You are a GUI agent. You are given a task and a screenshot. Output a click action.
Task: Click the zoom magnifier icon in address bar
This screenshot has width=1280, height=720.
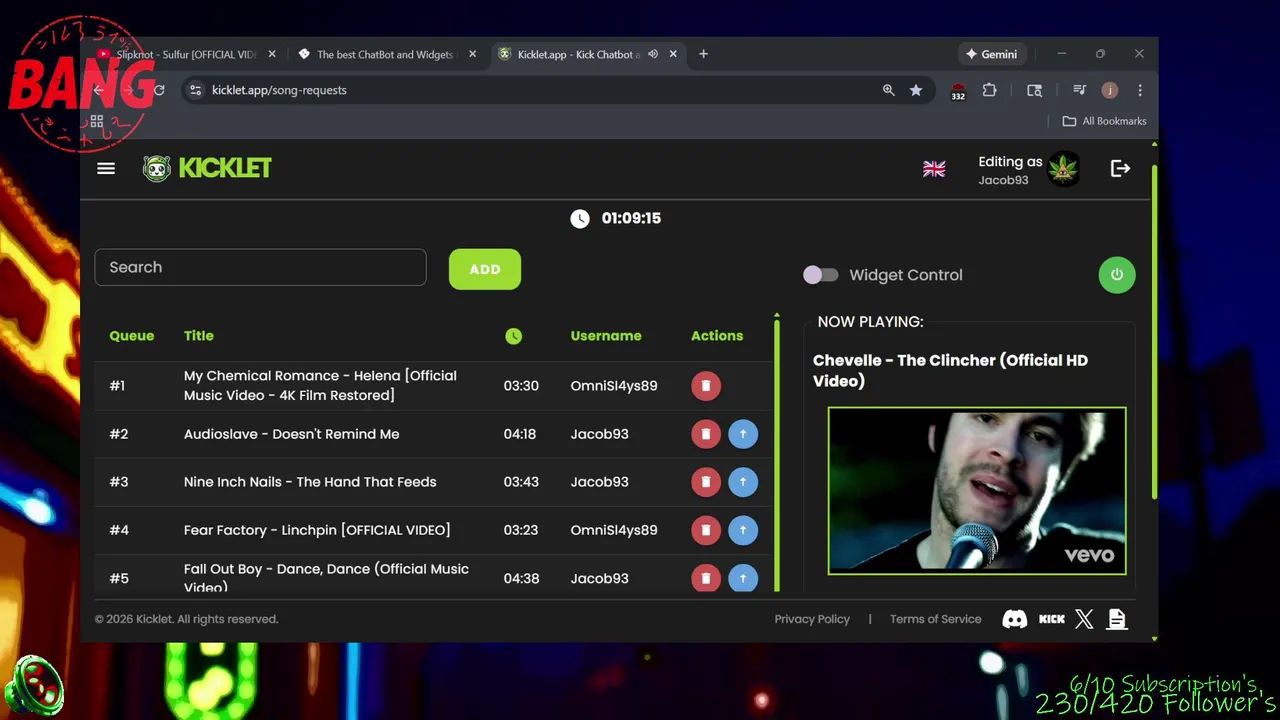pyautogui.click(x=888, y=90)
